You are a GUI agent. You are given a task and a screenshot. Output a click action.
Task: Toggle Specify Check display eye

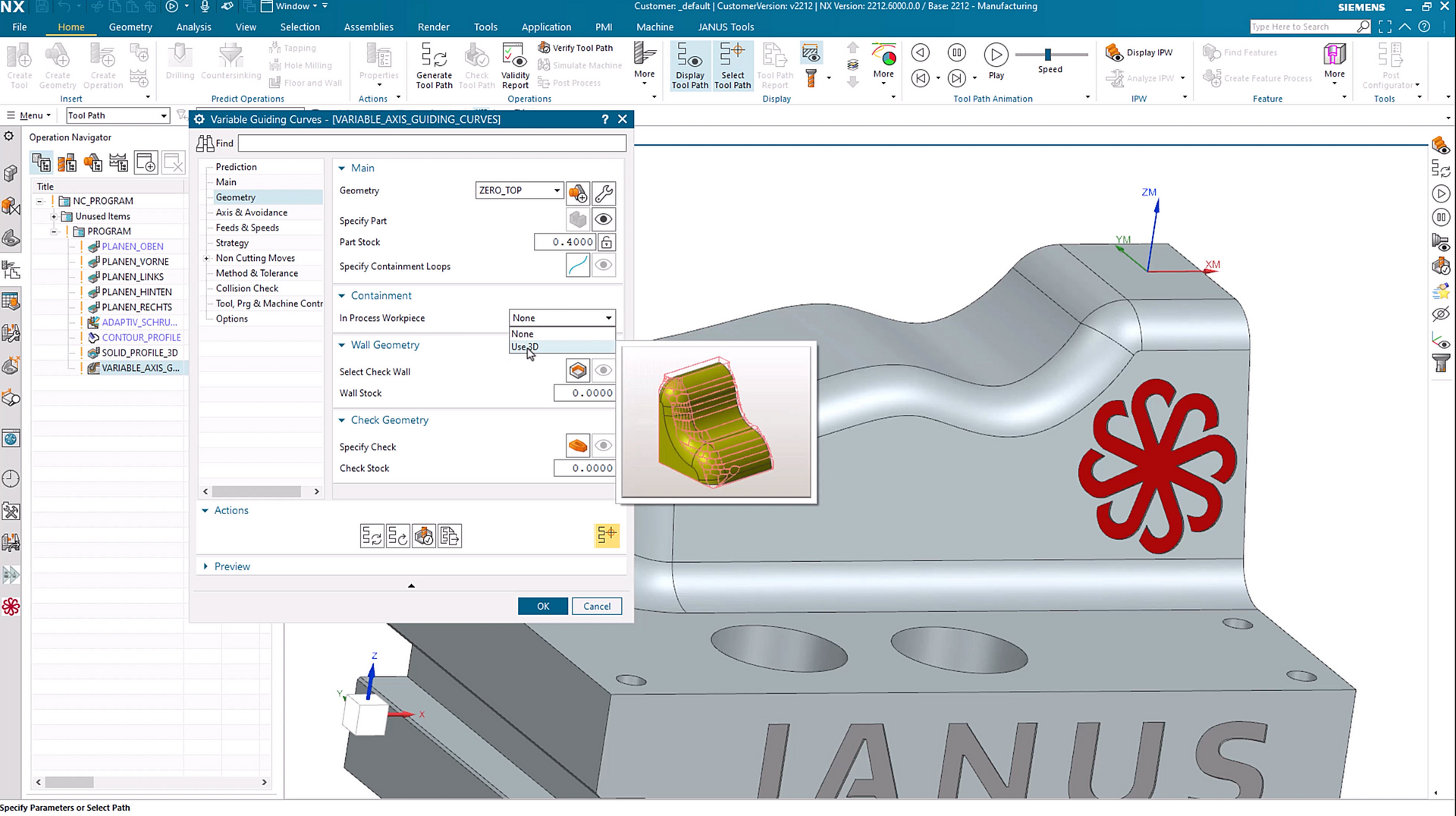tap(604, 446)
